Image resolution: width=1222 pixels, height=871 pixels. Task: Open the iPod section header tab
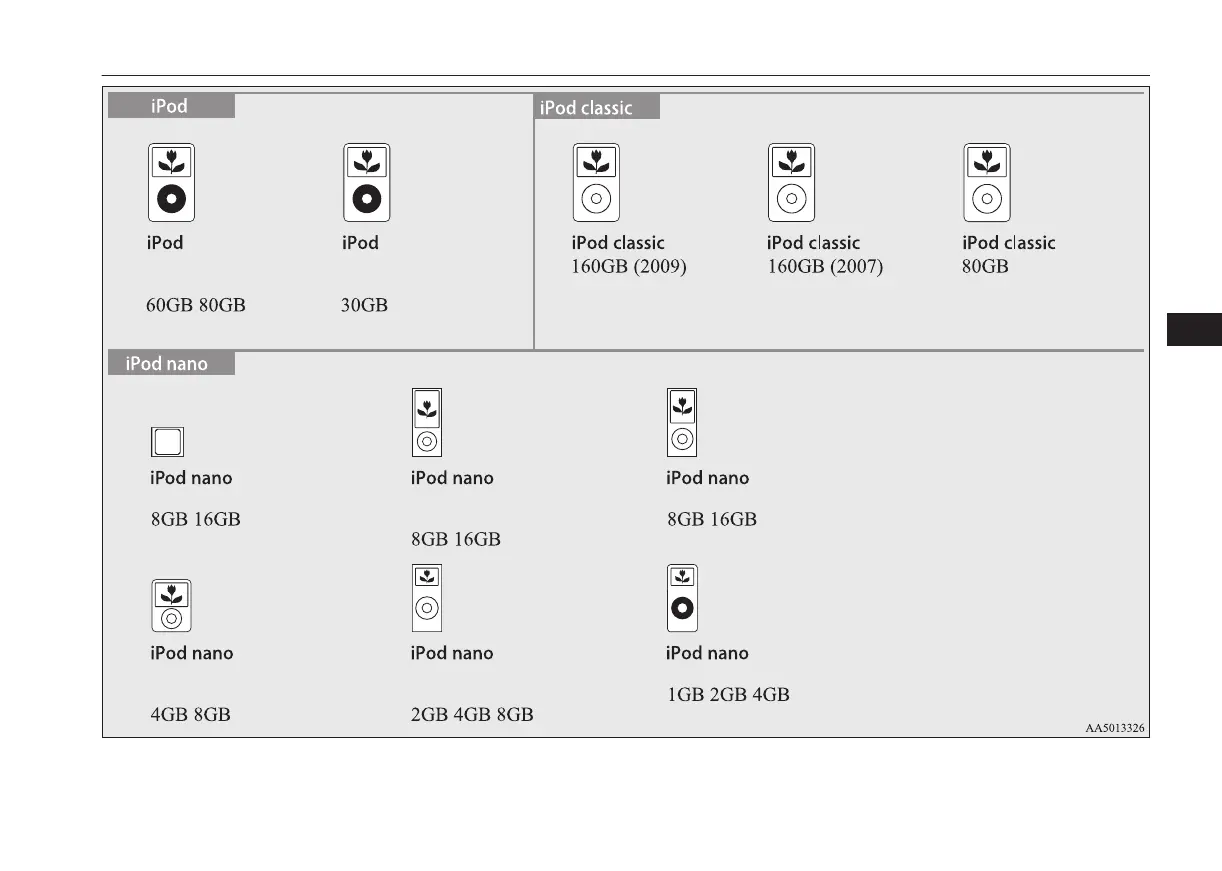(171, 106)
